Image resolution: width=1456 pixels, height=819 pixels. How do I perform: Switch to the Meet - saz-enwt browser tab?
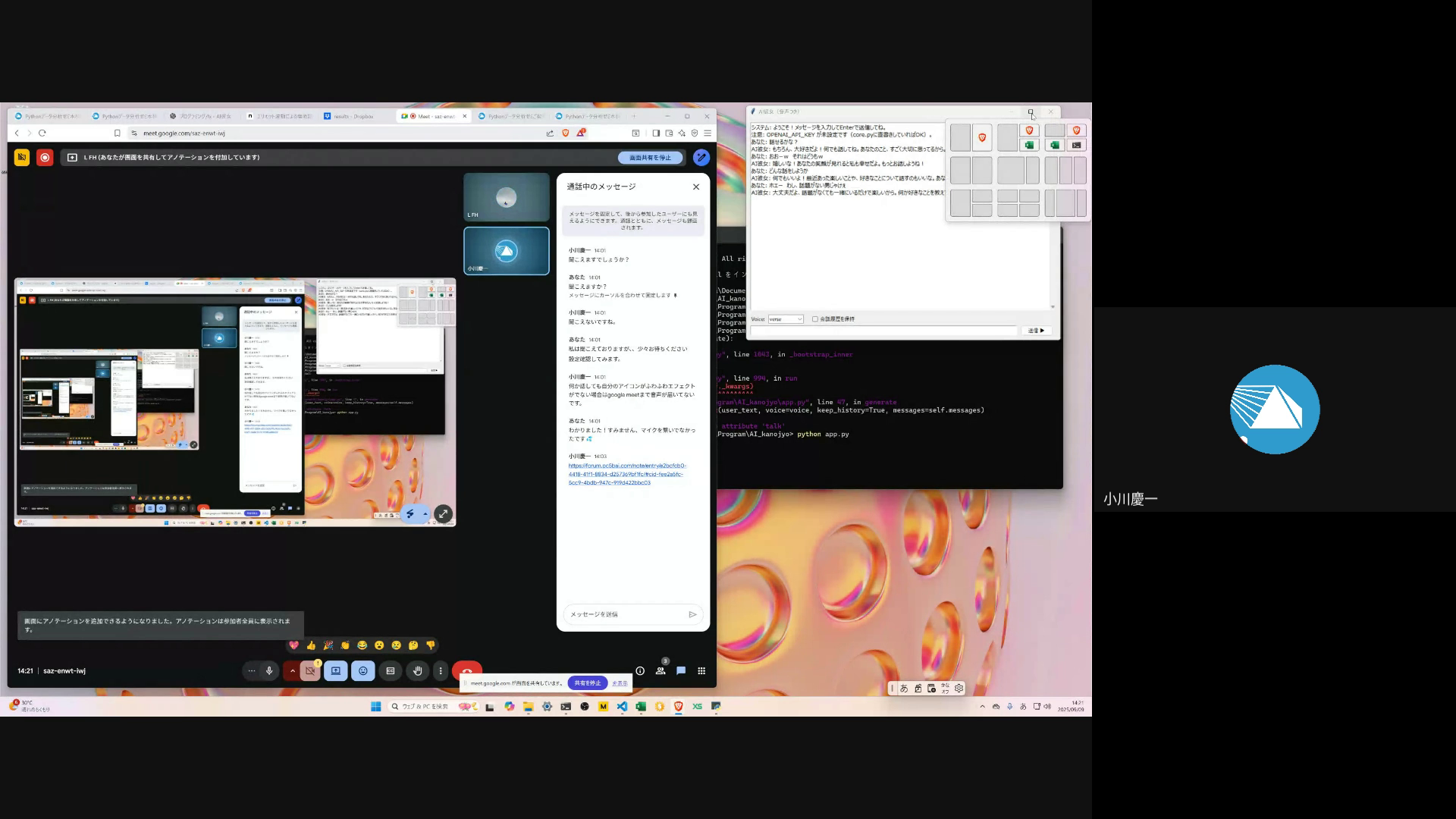point(435,116)
